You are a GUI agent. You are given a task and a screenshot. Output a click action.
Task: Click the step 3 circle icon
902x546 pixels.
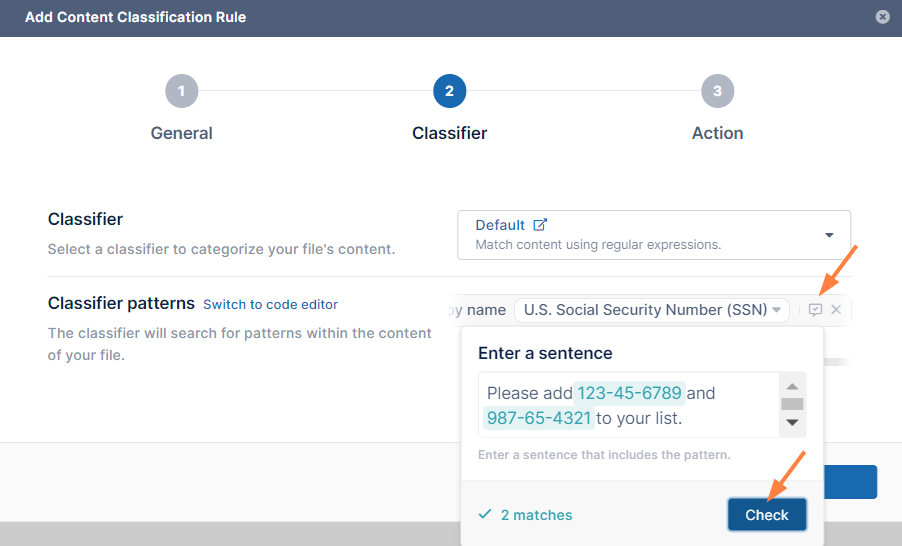pos(717,91)
